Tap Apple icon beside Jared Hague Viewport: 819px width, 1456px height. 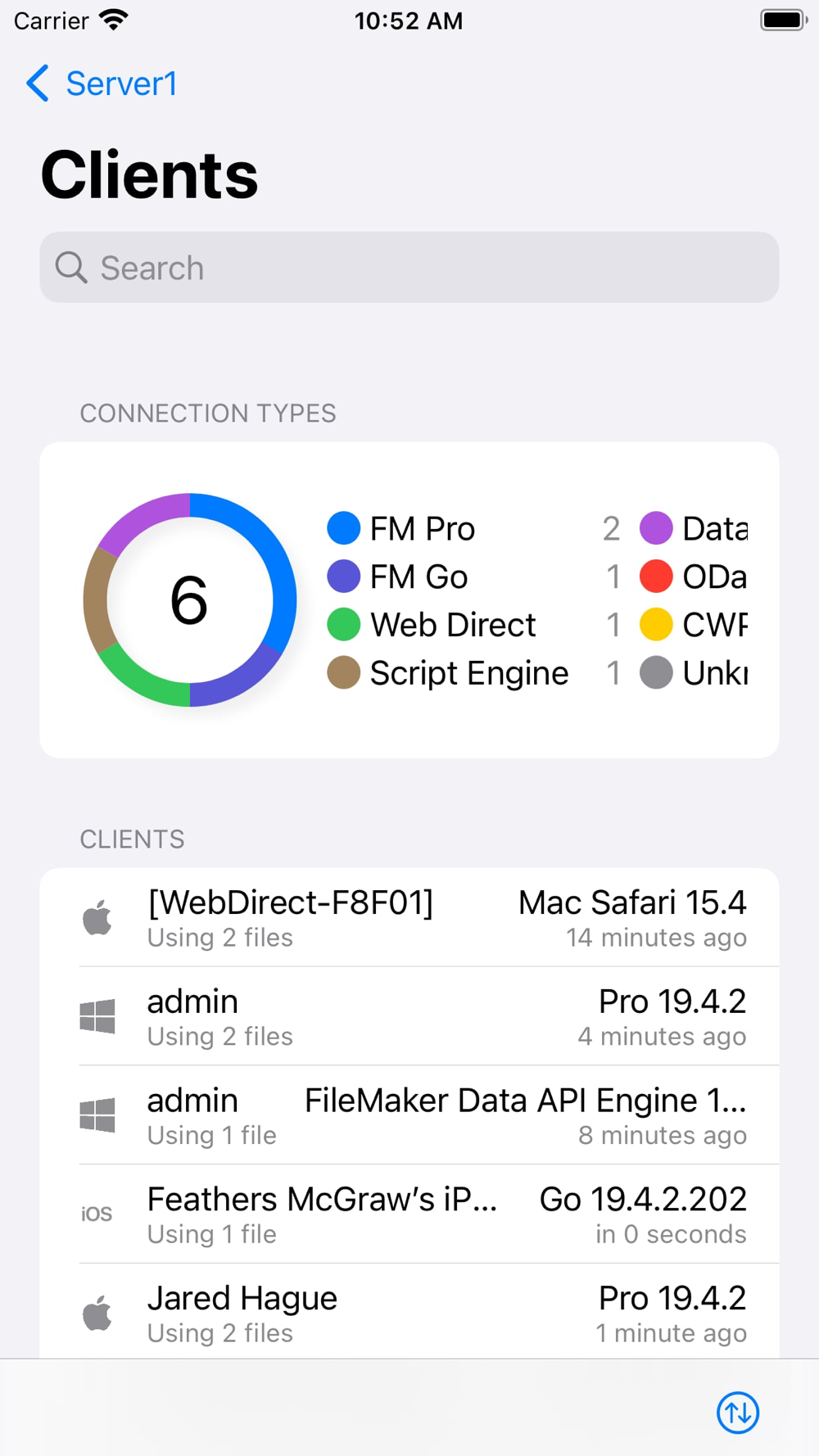click(97, 1314)
